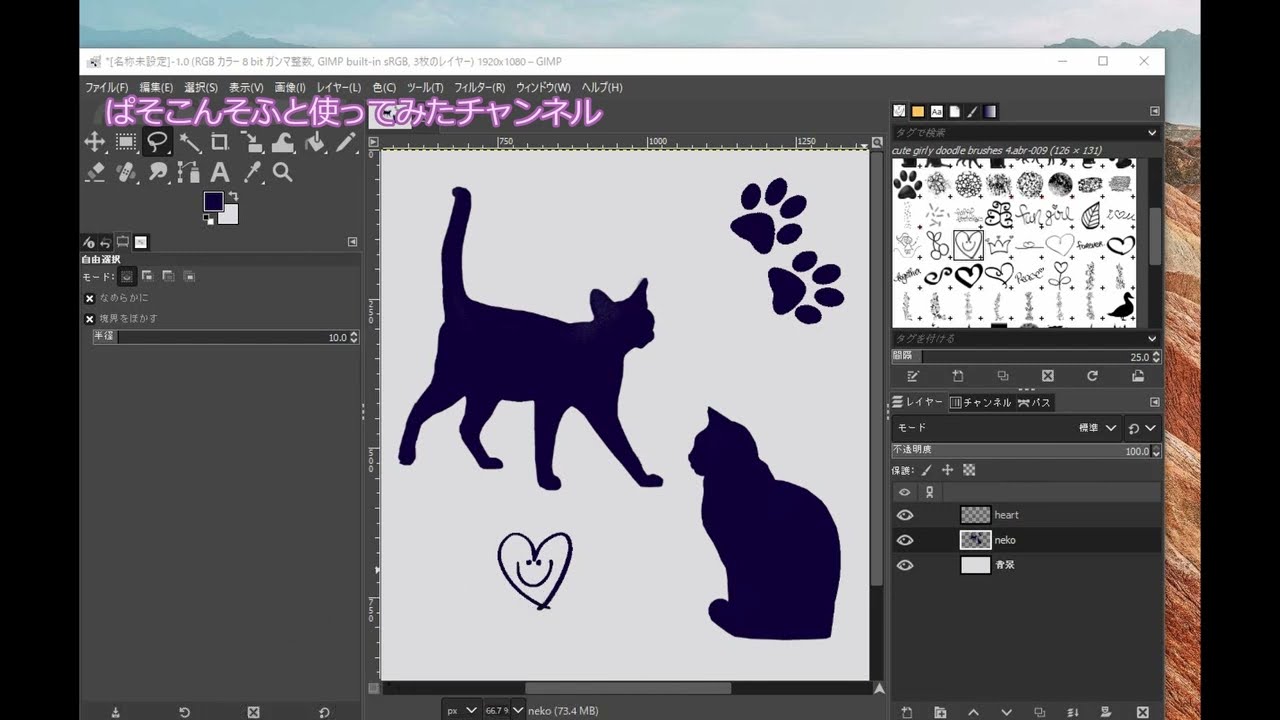The image size is (1280, 720).
Task: Toggle 境界をぼかす feather edges checkbox
Action: point(89,319)
